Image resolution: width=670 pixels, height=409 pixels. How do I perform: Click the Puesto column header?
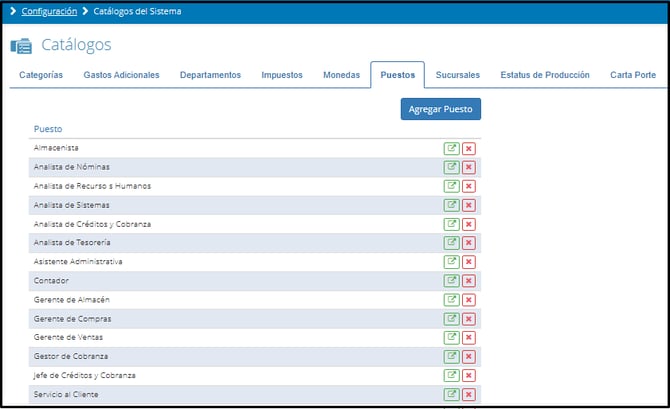[47, 129]
